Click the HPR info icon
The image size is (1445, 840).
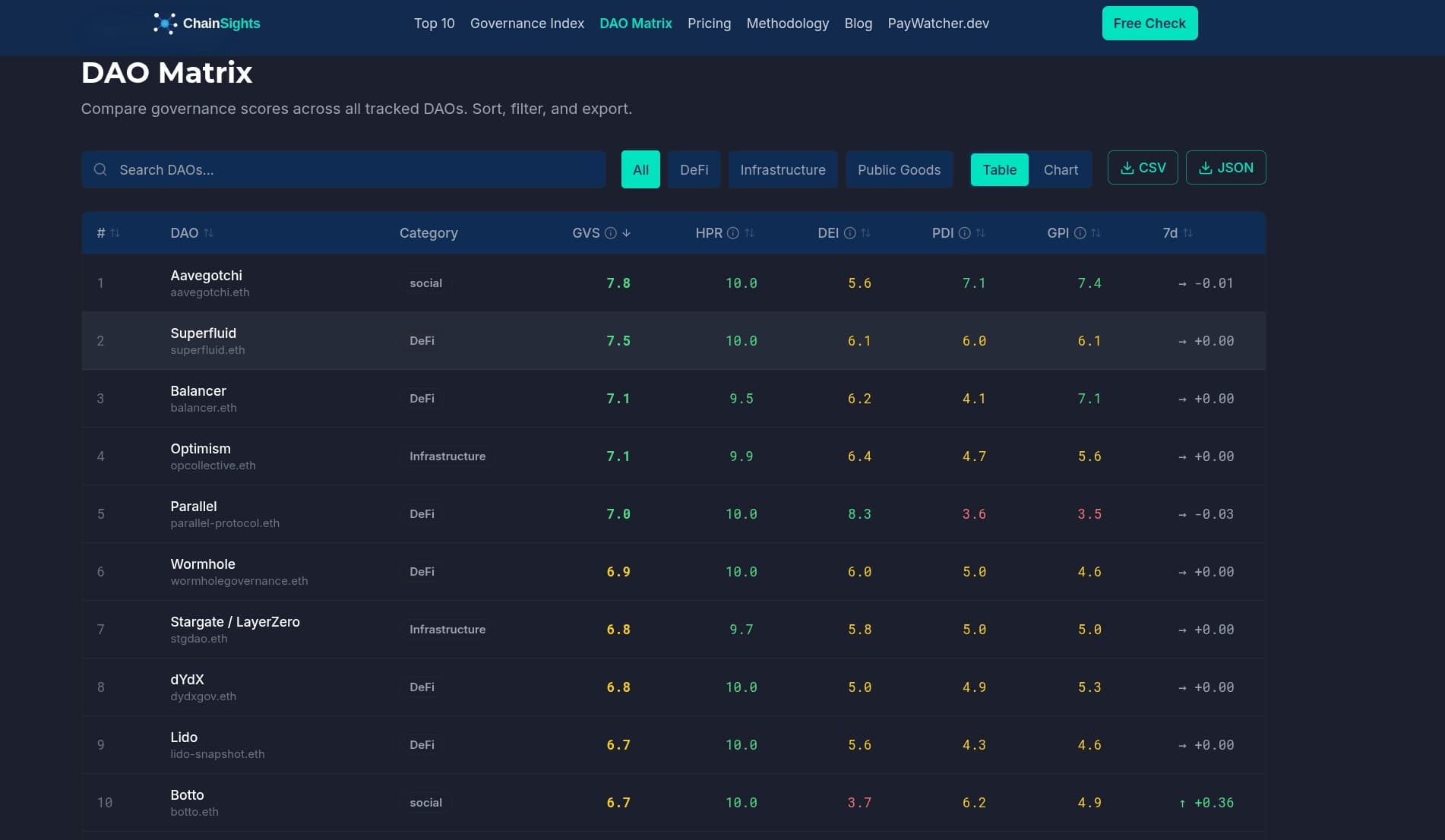click(x=732, y=233)
